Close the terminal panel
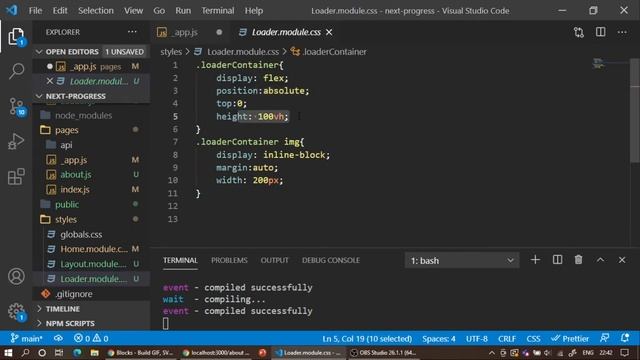 click(622, 260)
